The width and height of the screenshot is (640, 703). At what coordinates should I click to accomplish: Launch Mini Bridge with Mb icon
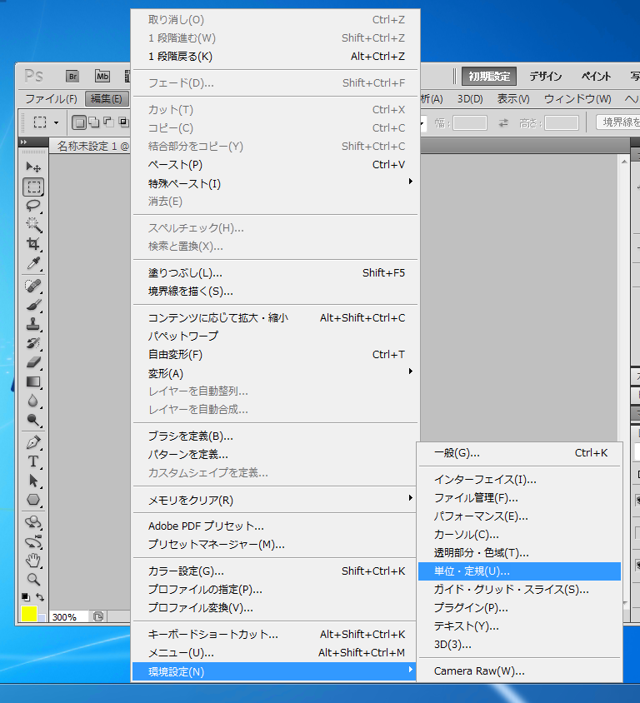[102, 76]
